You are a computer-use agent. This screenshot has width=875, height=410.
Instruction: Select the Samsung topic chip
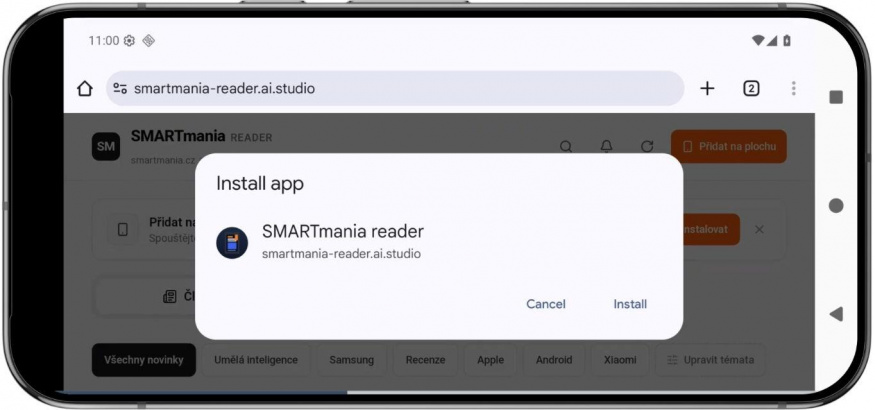point(352,360)
